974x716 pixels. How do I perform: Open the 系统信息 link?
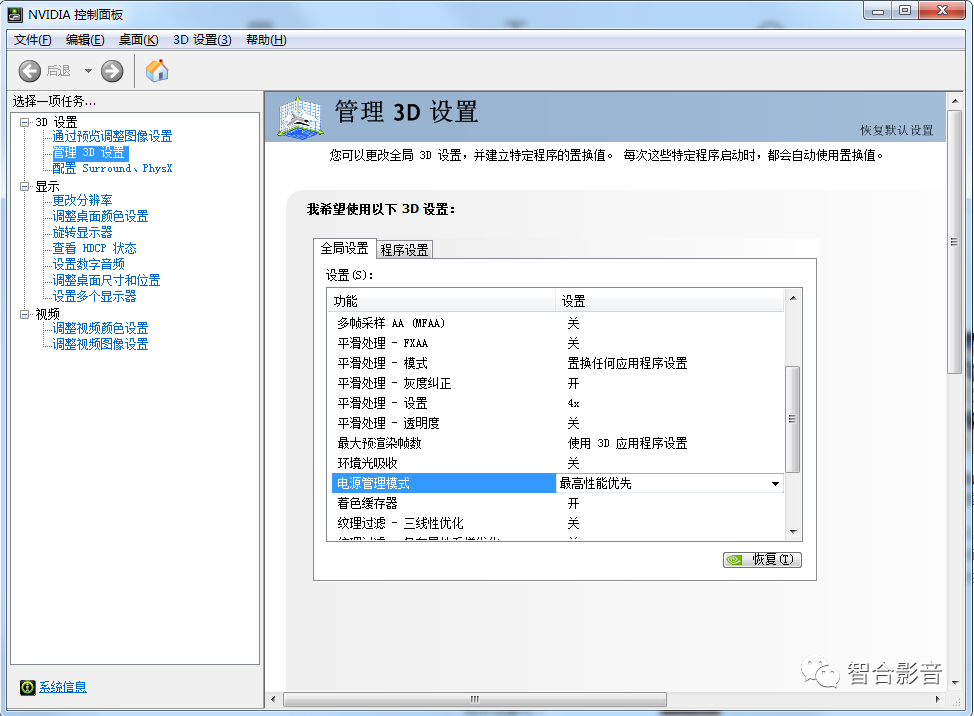click(x=63, y=687)
